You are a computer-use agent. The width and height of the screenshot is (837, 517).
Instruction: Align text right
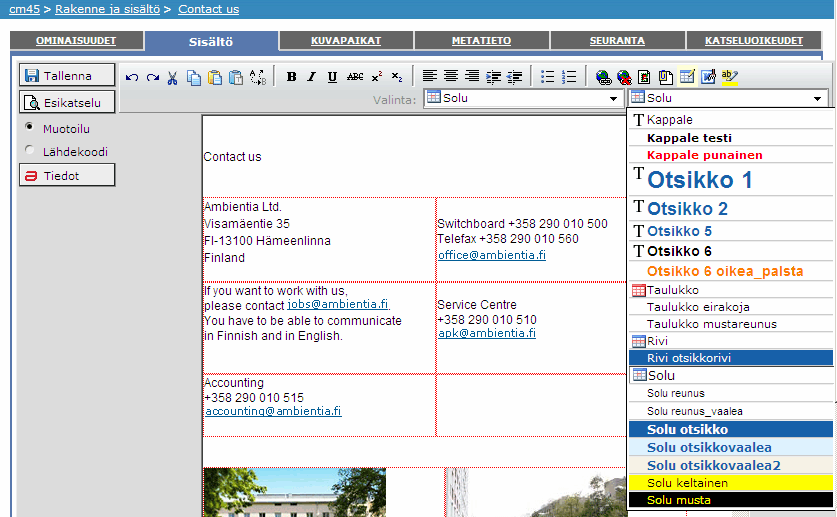pyautogui.click(x=472, y=76)
